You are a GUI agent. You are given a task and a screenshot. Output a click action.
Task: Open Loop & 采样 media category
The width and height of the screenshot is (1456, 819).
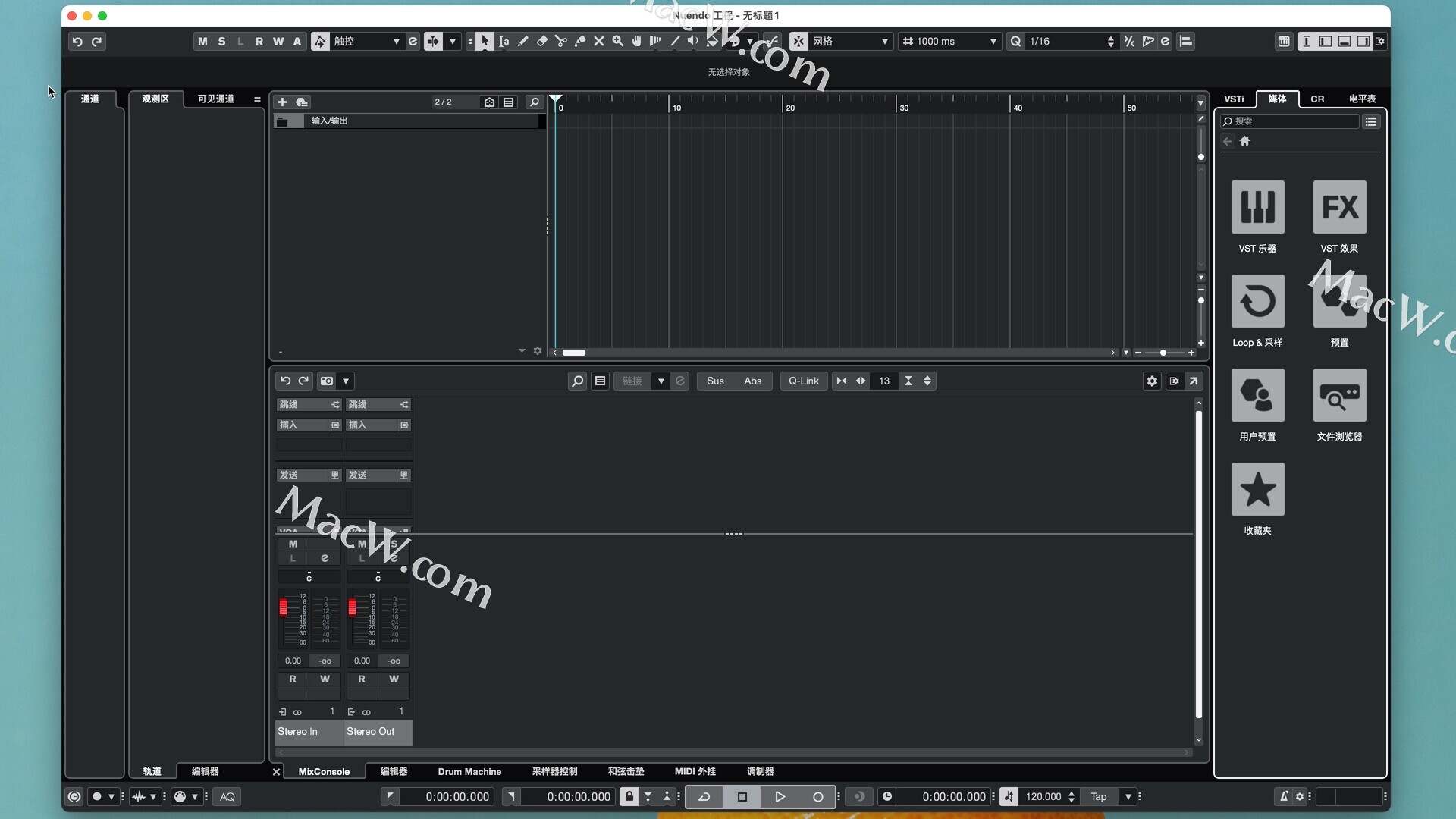point(1257,301)
